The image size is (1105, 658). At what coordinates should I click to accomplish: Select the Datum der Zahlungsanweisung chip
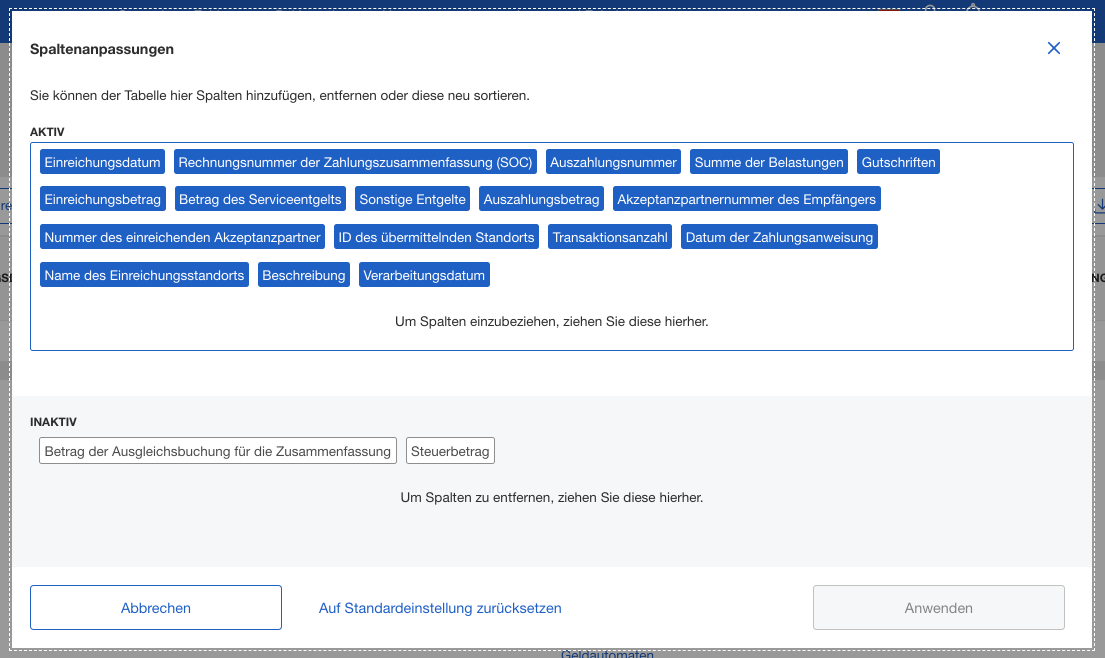[779, 236]
